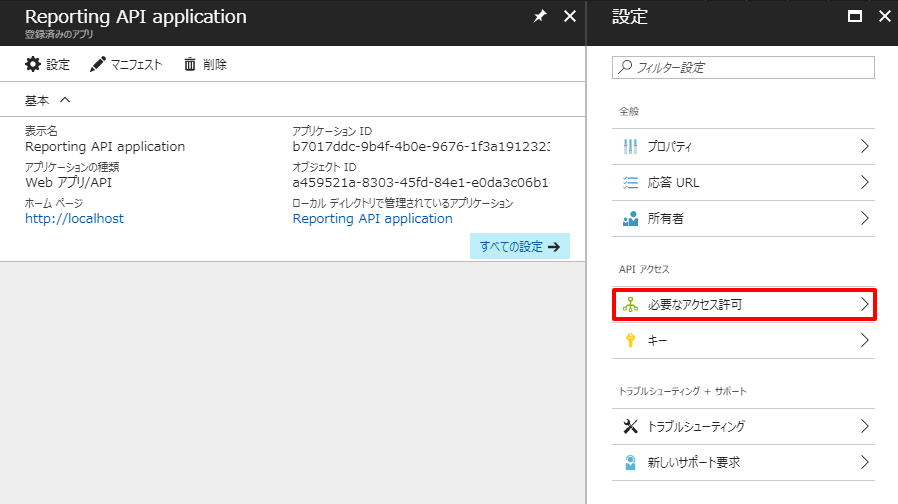The image size is (898, 504).
Task: Select the オブジェクト ID value text
Action: (421, 183)
